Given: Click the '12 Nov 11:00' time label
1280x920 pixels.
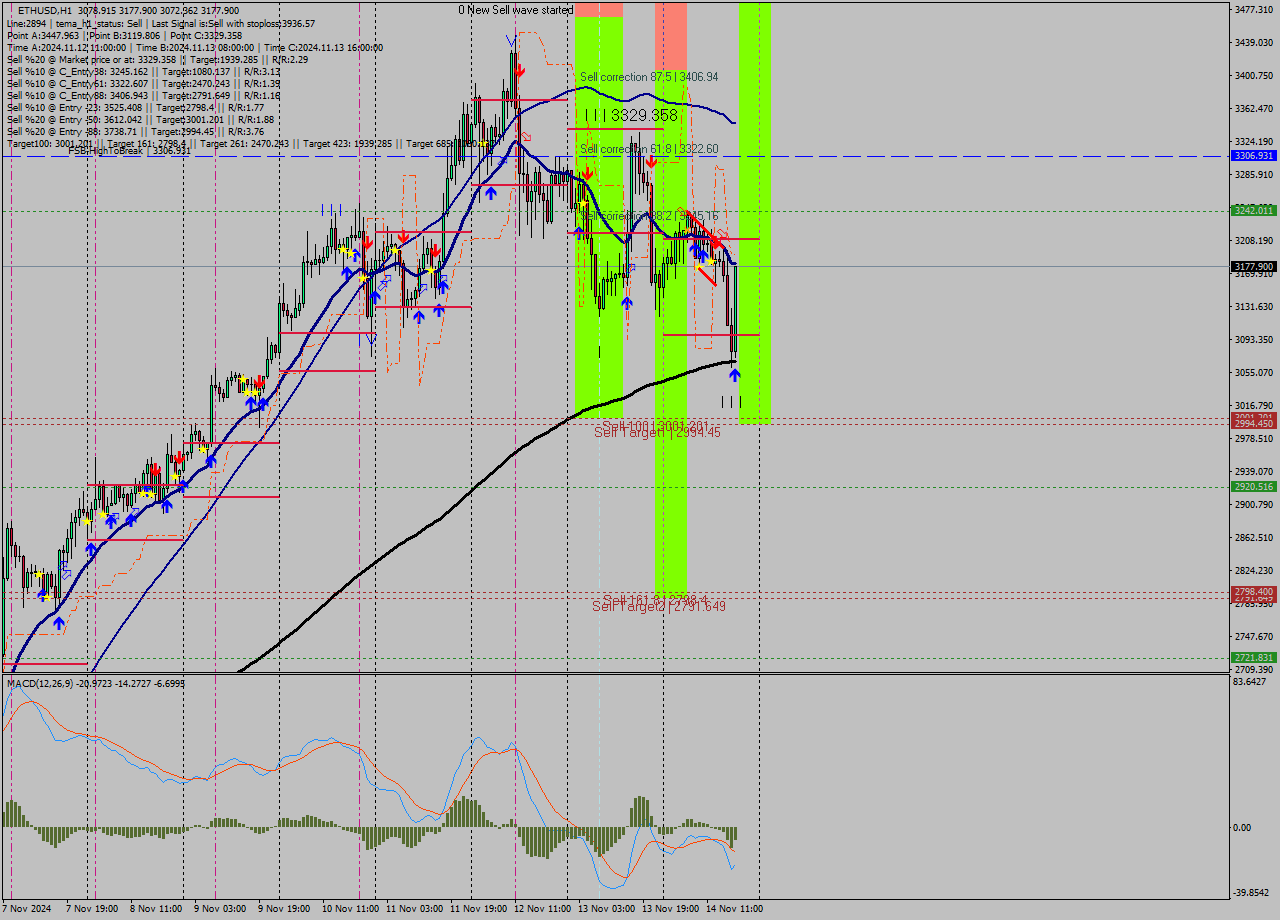Looking at the screenshot, I should 542,909.
